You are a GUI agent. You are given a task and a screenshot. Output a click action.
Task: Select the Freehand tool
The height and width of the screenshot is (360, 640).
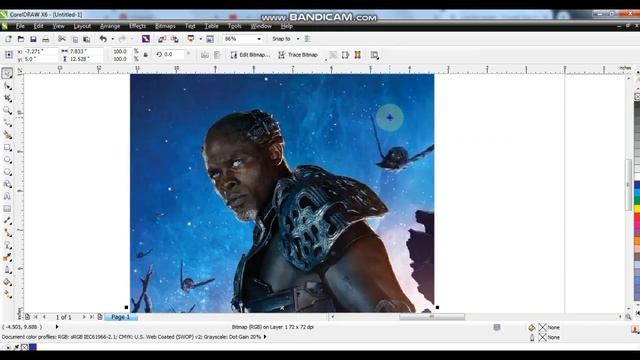[7, 123]
